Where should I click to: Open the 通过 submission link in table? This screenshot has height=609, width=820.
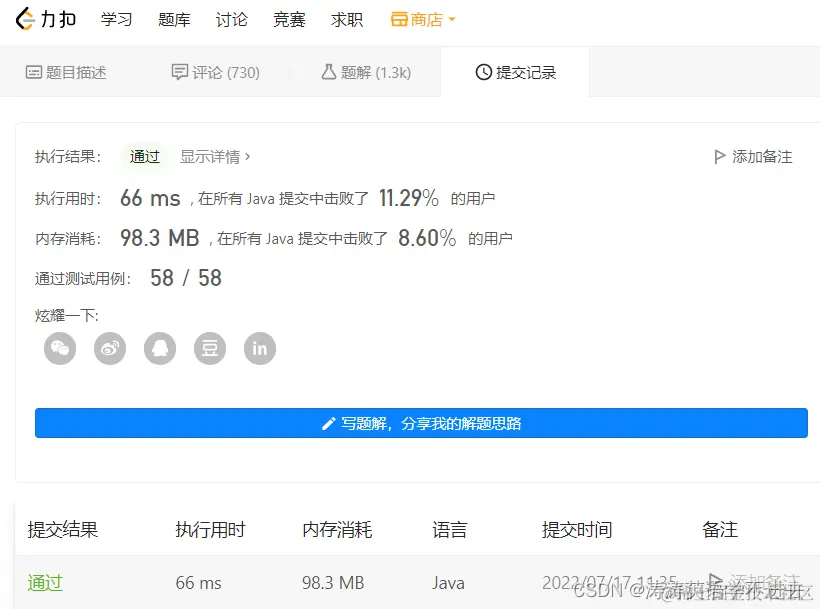click(45, 583)
